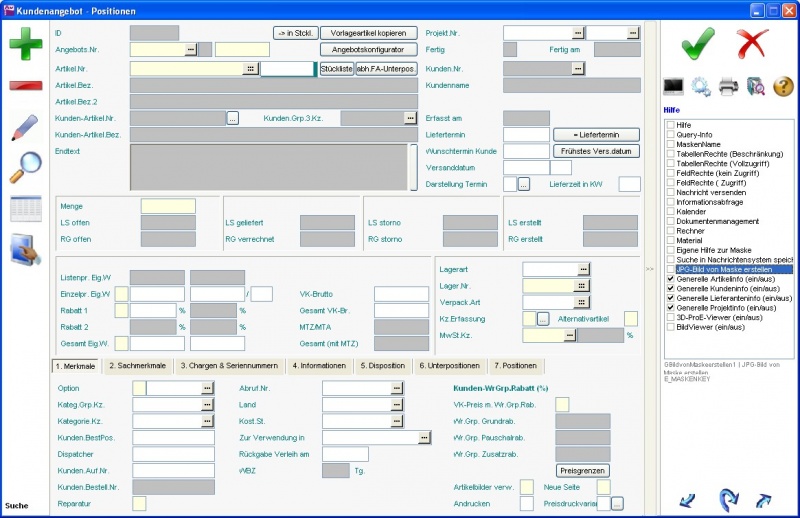Switch to the 2. Sachmerkmale tab
Viewport: 800px width, 518px height.
pyautogui.click(x=140, y=366)
